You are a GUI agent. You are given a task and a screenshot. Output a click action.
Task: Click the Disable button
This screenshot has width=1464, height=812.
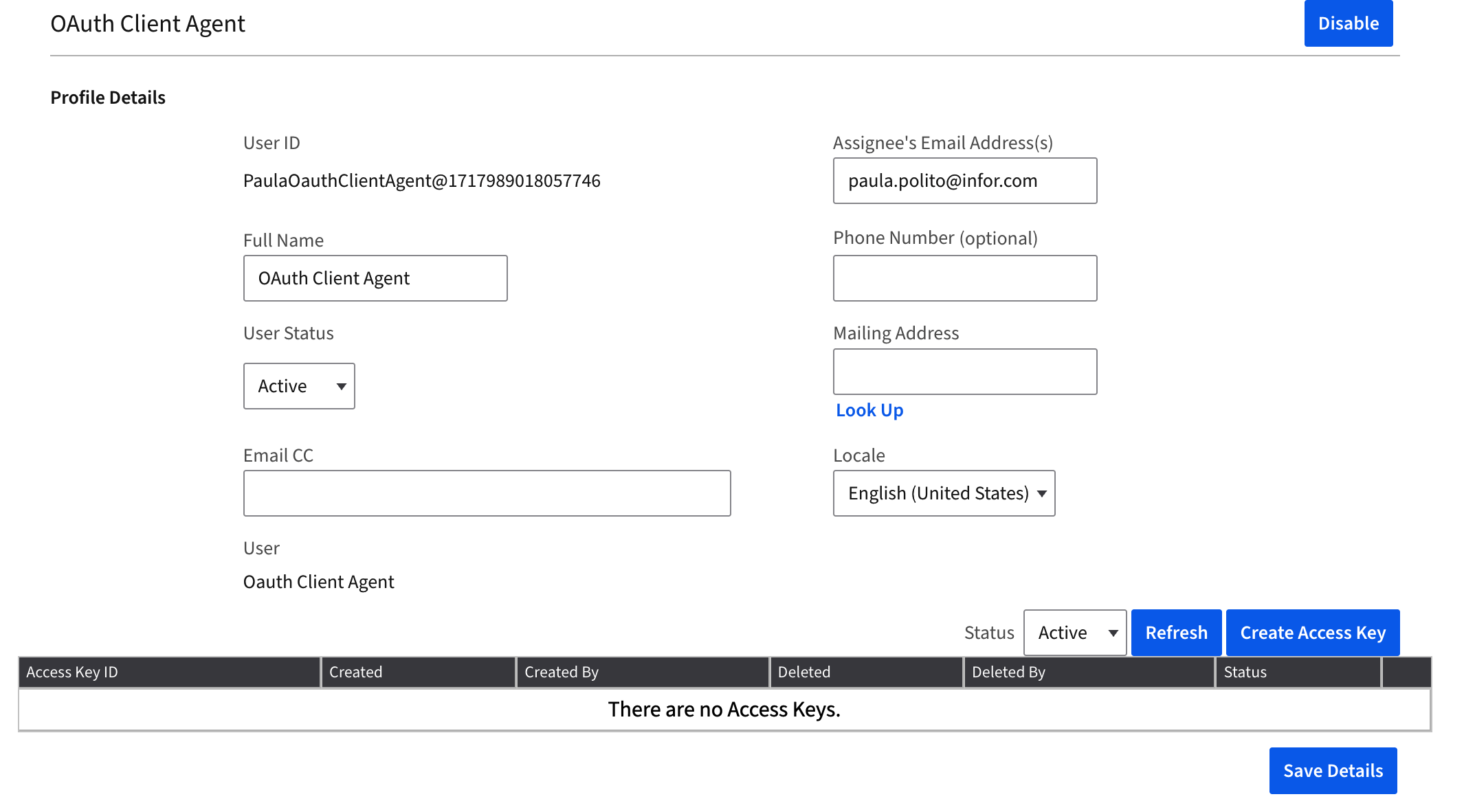[1348, 23]
